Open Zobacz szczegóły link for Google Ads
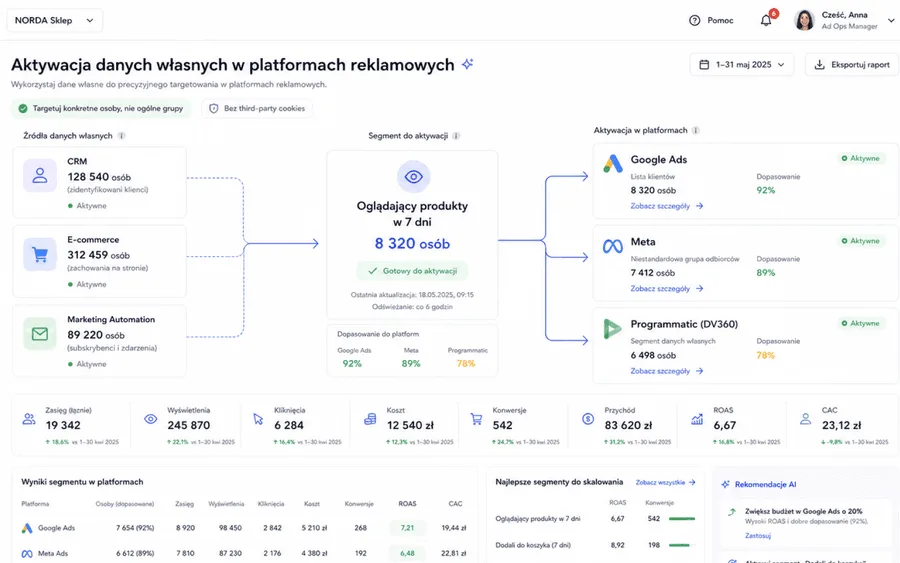Screen dimensions: 900x563 666,206
